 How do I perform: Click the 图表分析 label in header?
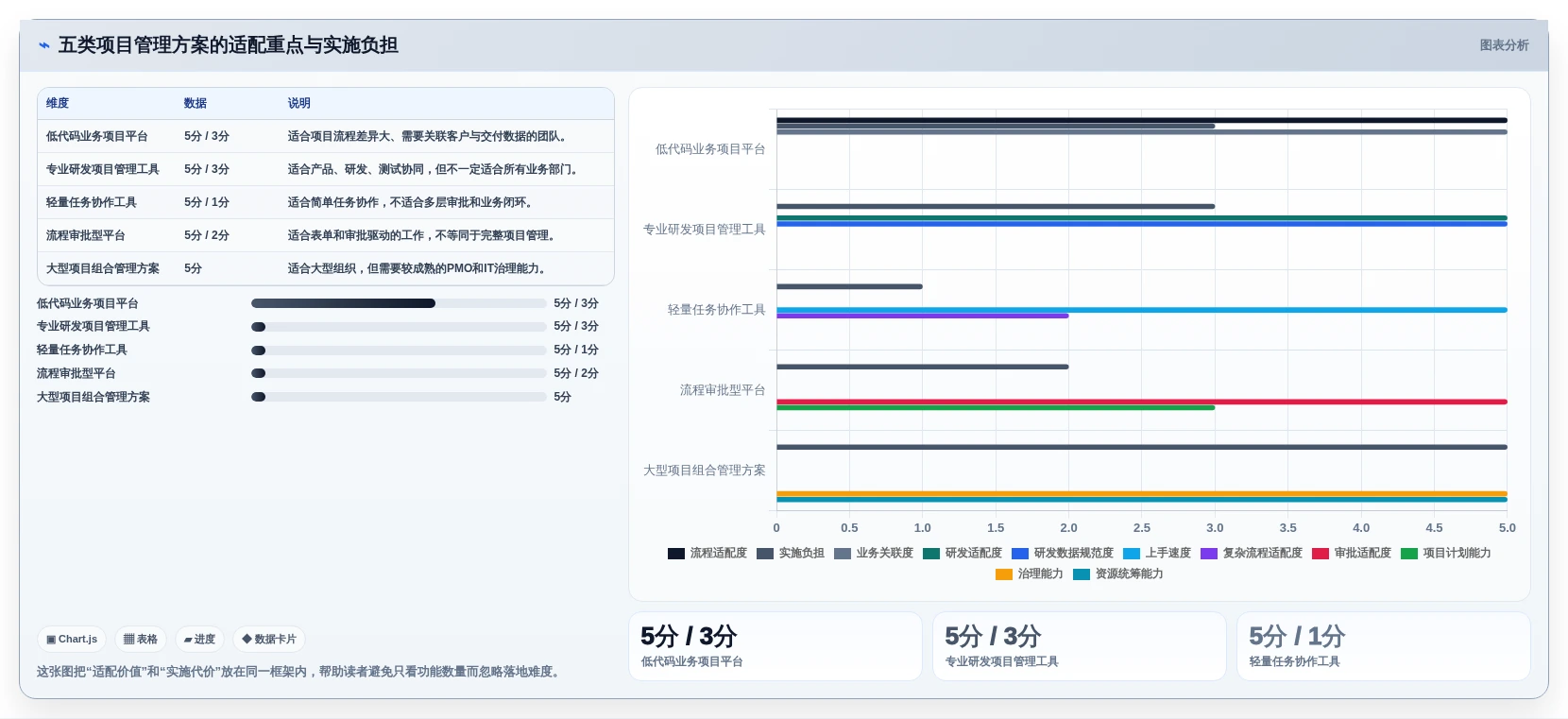click(x=1504, y=45)
